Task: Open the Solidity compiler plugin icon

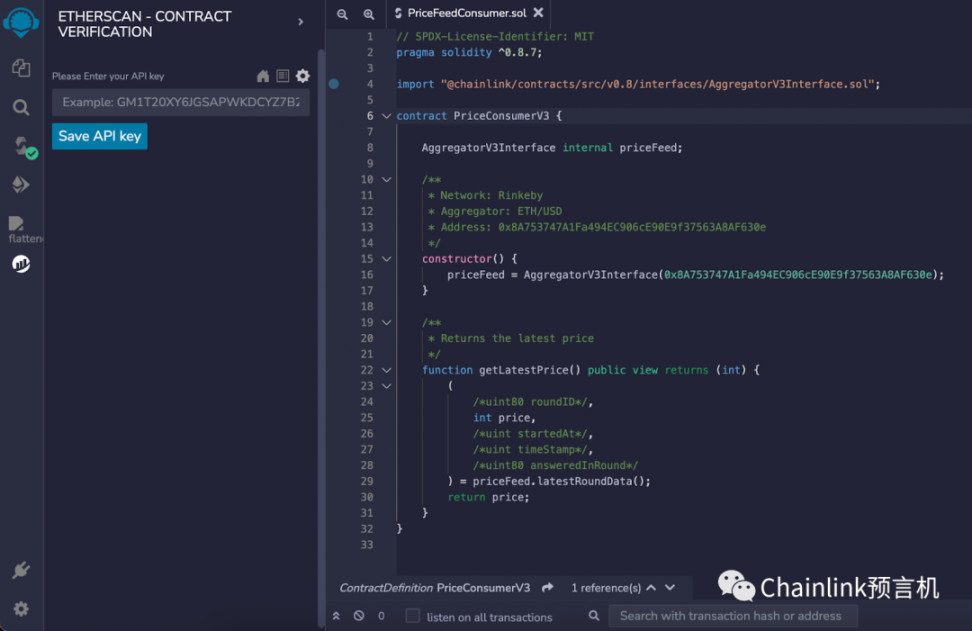Action: click(x=21, y=147)
